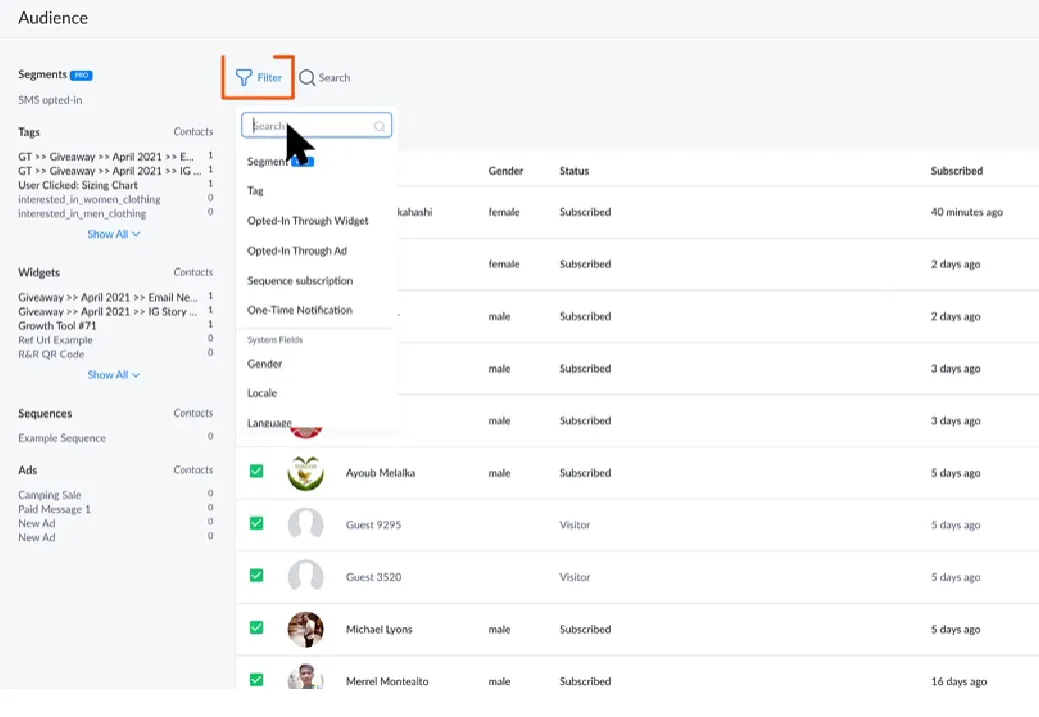Uncheck the Guest 9295 checkbox
1039x717 pixels.
click(x=256, y=523)
